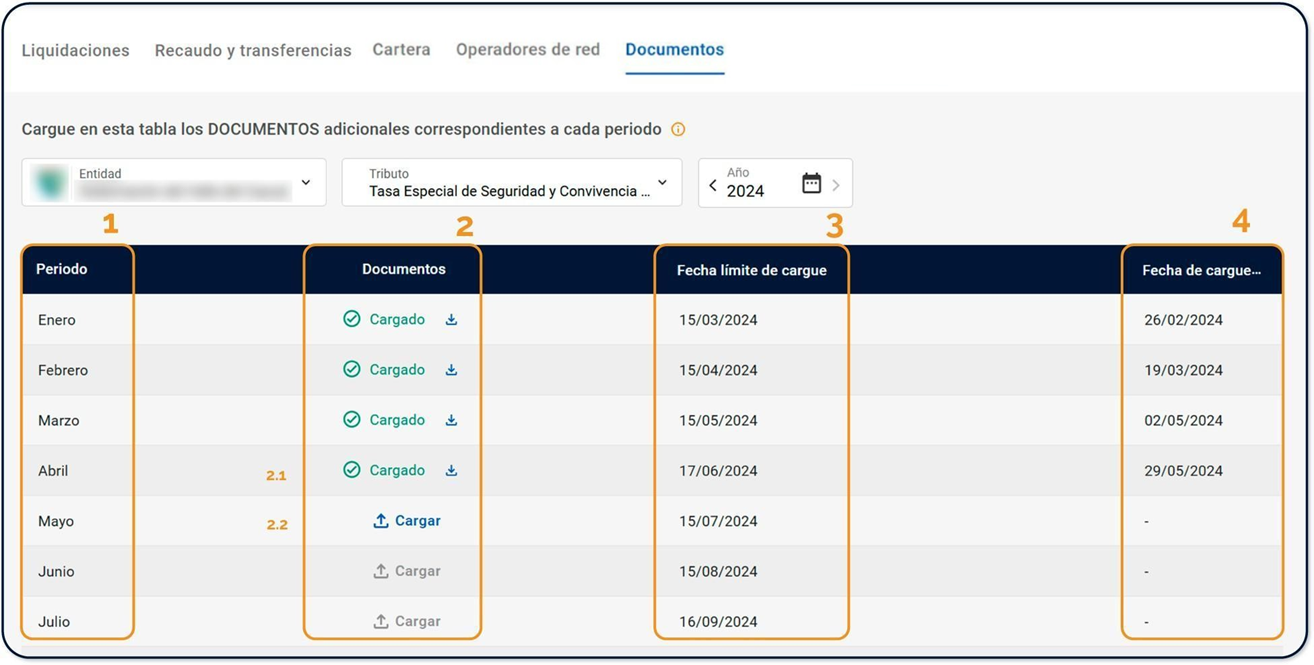Open the Tributo dropdown
The image size is (1314, 665).
coord(662,183)
